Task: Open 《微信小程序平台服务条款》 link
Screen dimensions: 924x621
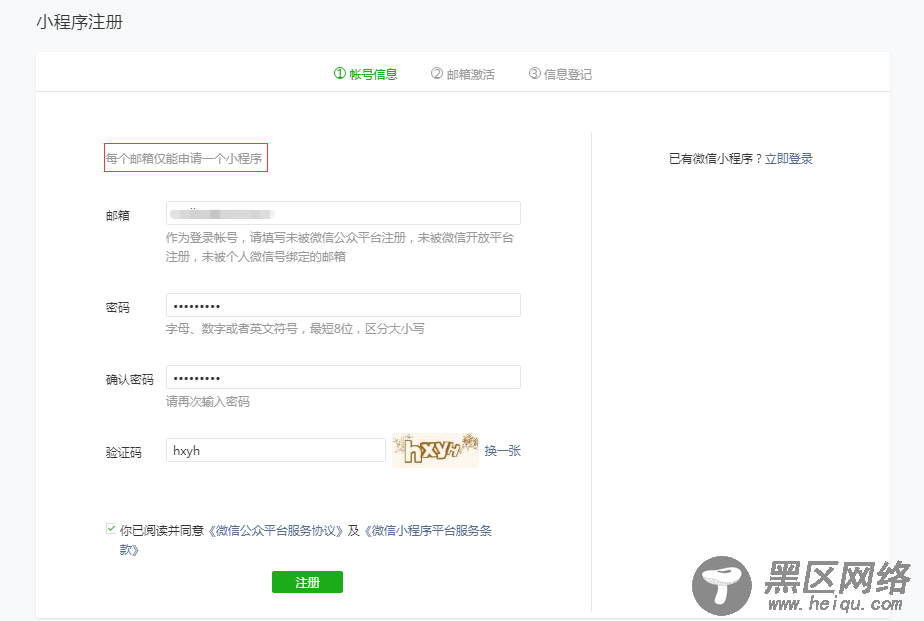Action: coord(428,531)
